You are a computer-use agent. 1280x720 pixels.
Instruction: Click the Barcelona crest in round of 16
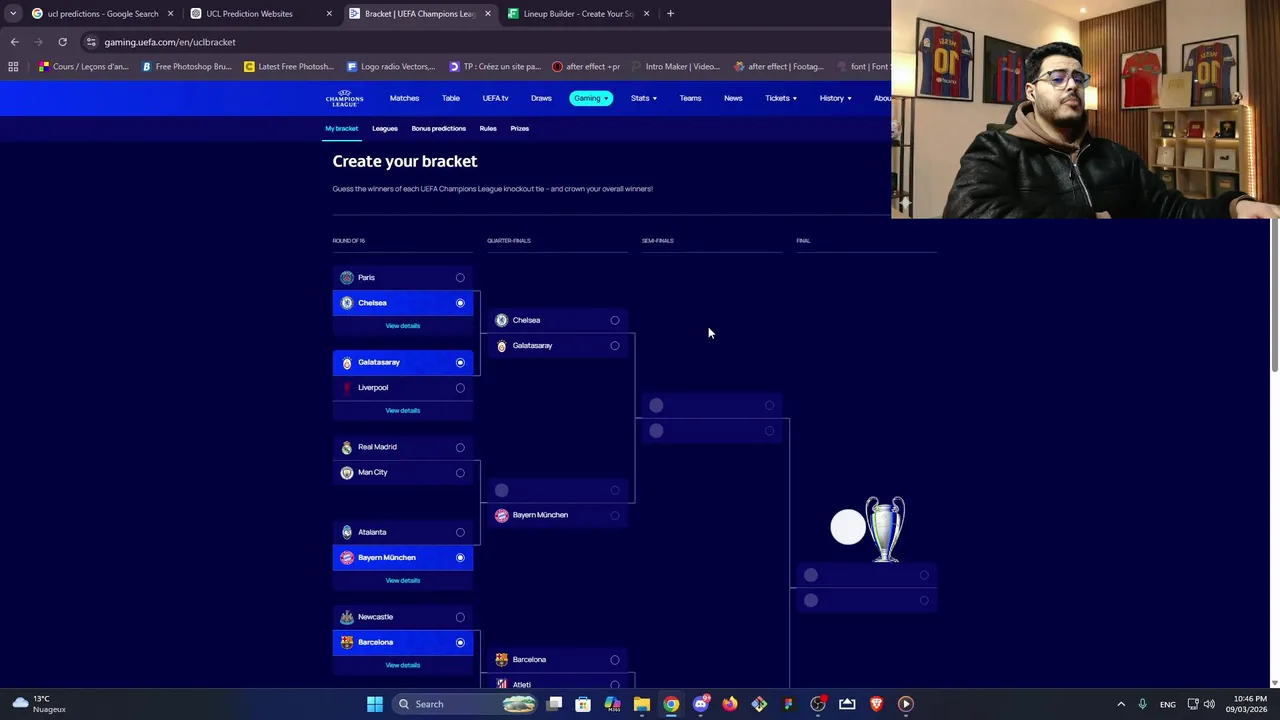347,642
